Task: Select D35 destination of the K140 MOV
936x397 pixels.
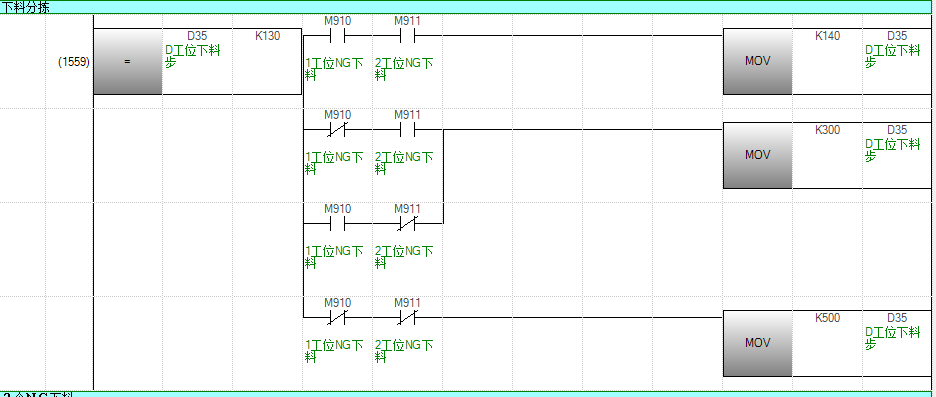Action: (897, 36)
